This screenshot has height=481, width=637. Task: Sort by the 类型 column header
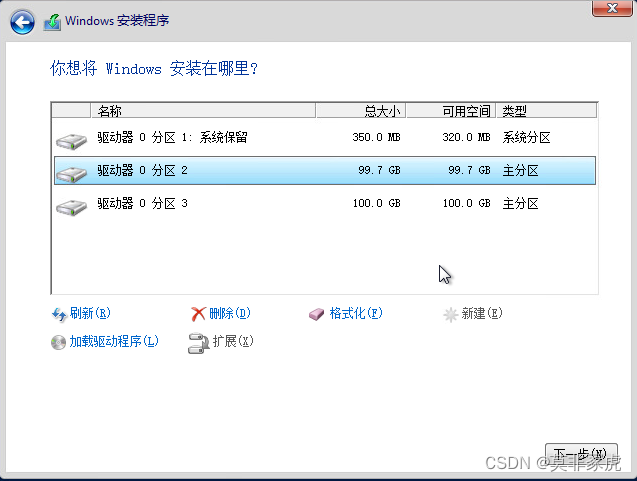(x=546, y=110)
